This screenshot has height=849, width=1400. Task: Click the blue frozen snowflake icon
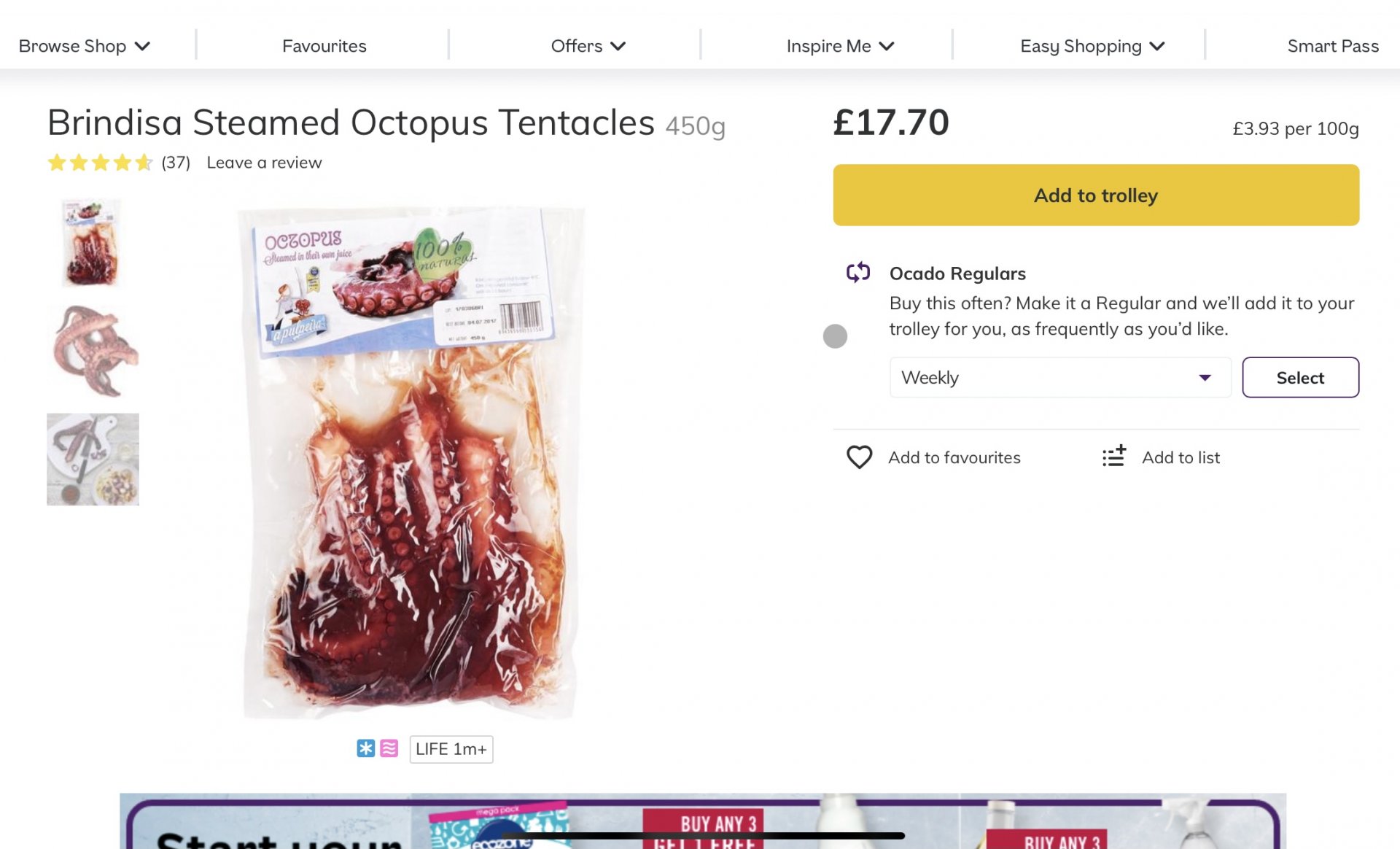tap(365, 748)
